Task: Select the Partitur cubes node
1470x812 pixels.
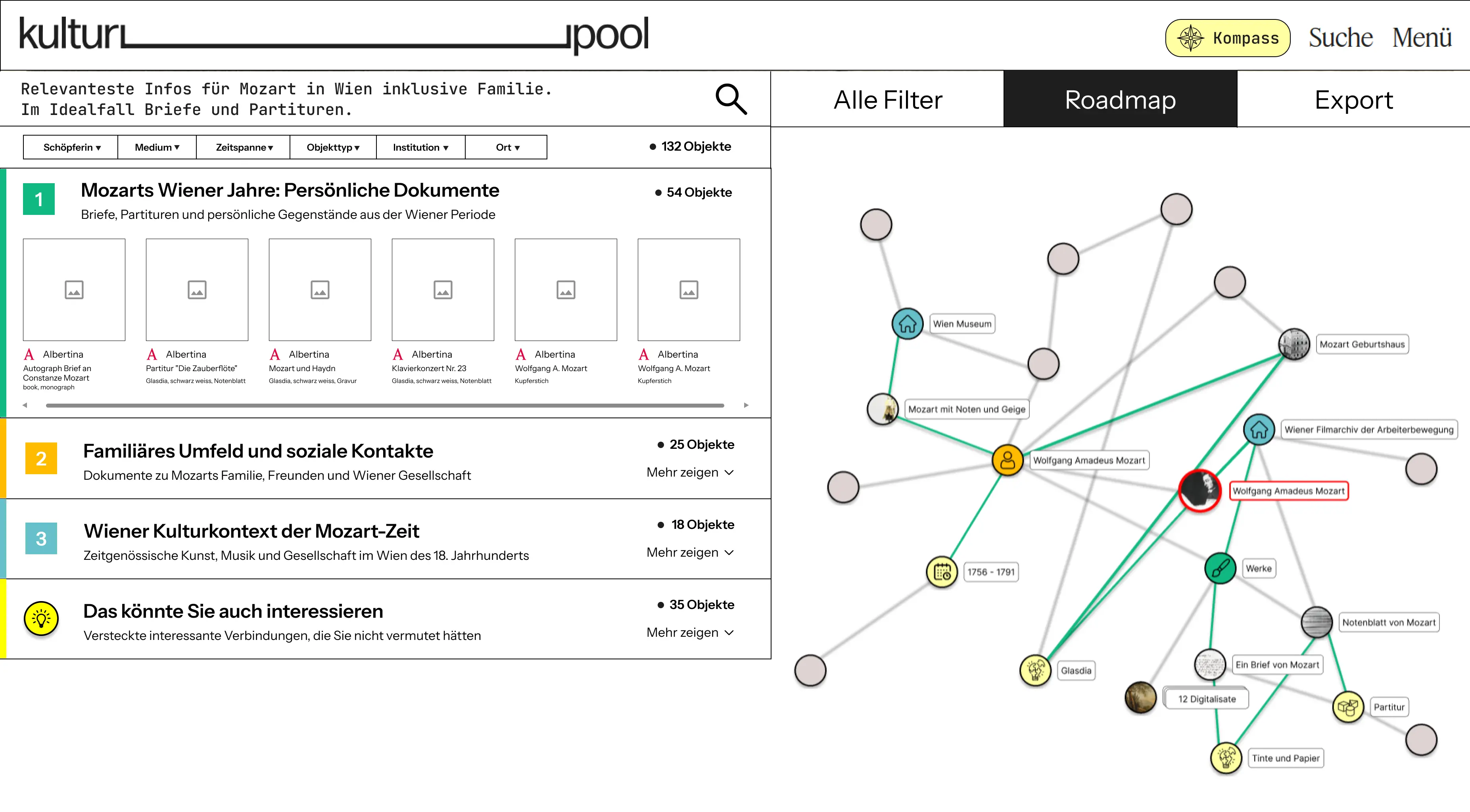Action: tap(1348, 707)
